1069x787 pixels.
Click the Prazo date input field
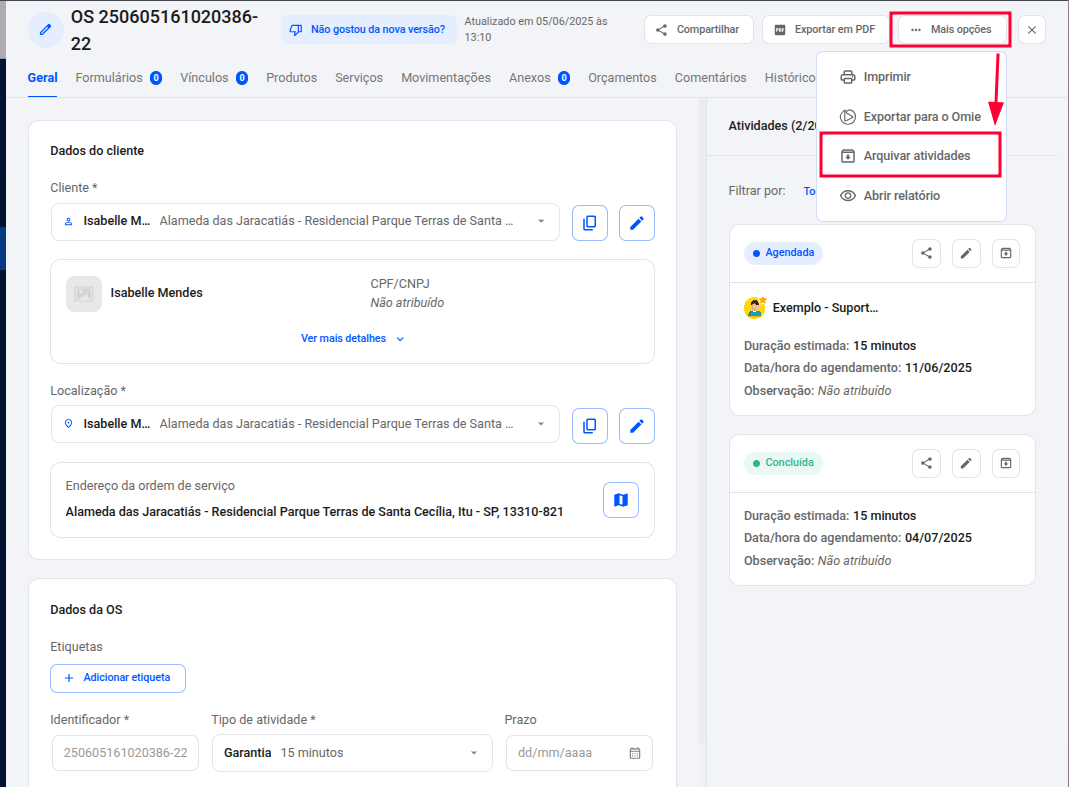[x=570, y=753]
